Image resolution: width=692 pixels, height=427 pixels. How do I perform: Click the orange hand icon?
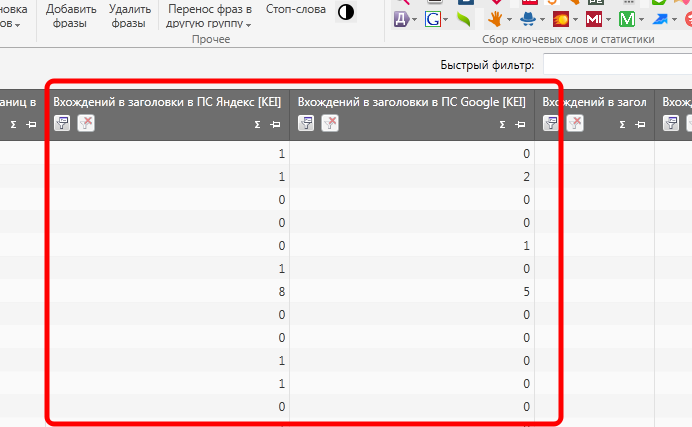click(x=495, y=19)
